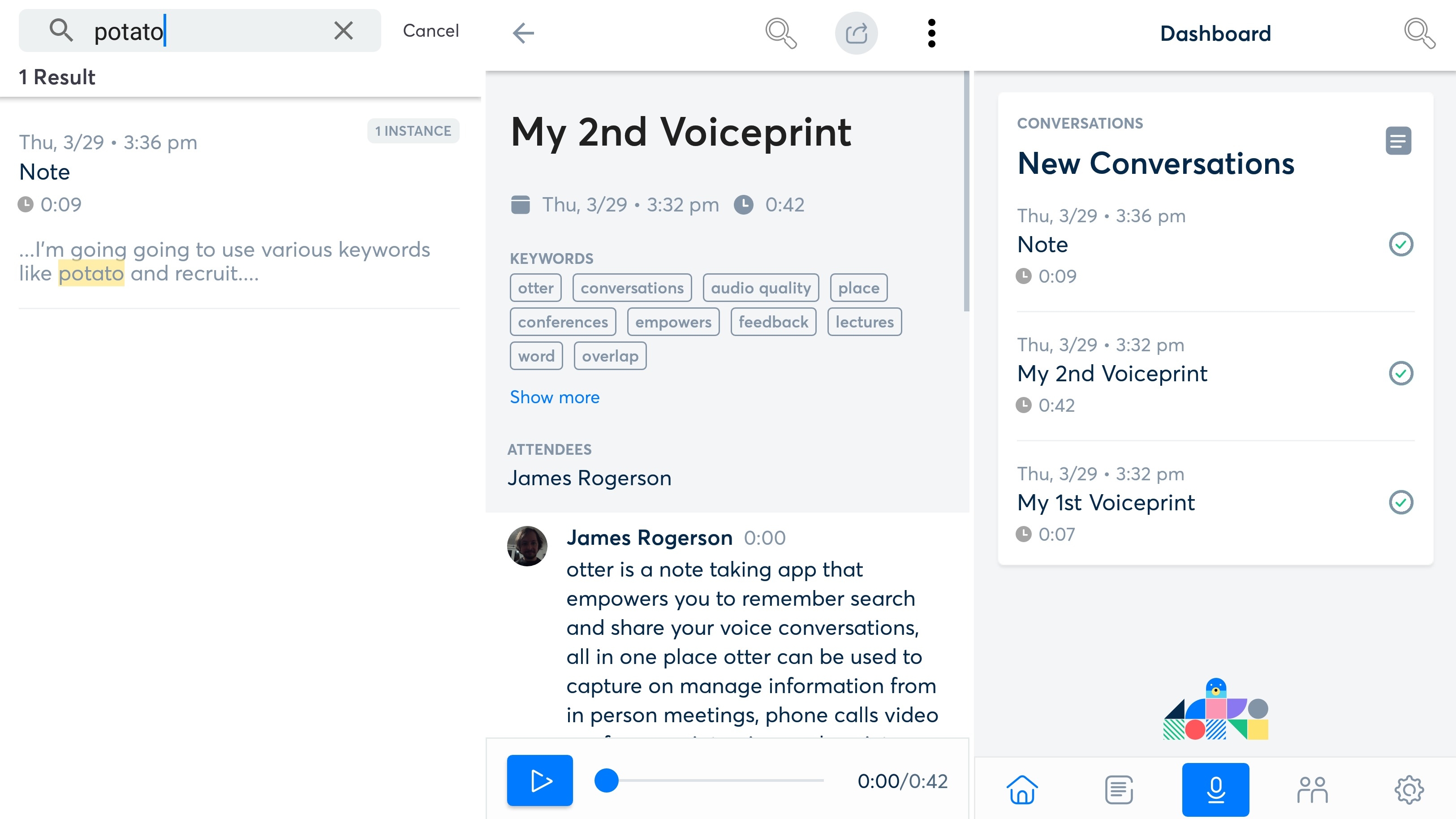Toggle the record microphone button
1456x819 pixels.
(x=1215, y=789)
